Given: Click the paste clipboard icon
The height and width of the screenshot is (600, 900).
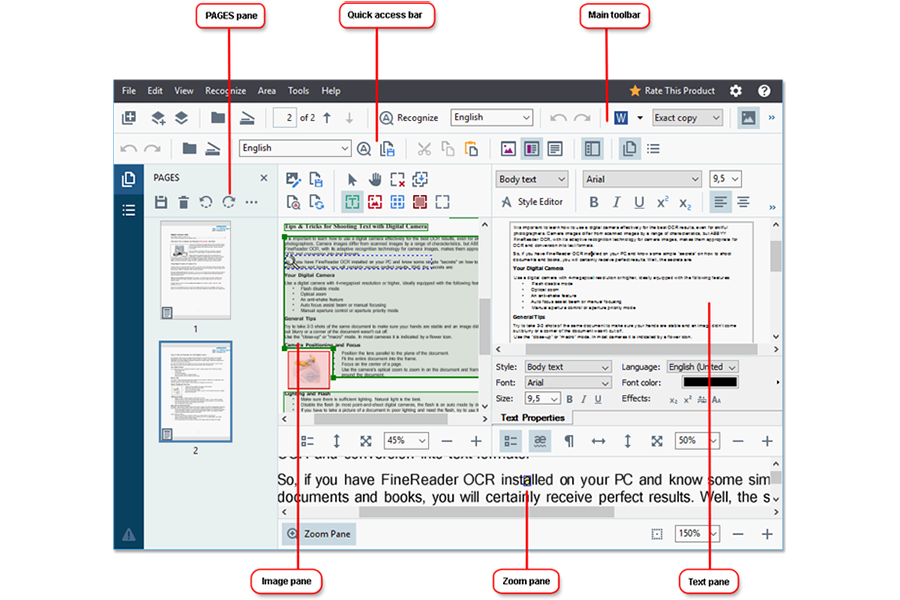Looking at the screenshot, I should pyautogui.click(x=471, y=149).
